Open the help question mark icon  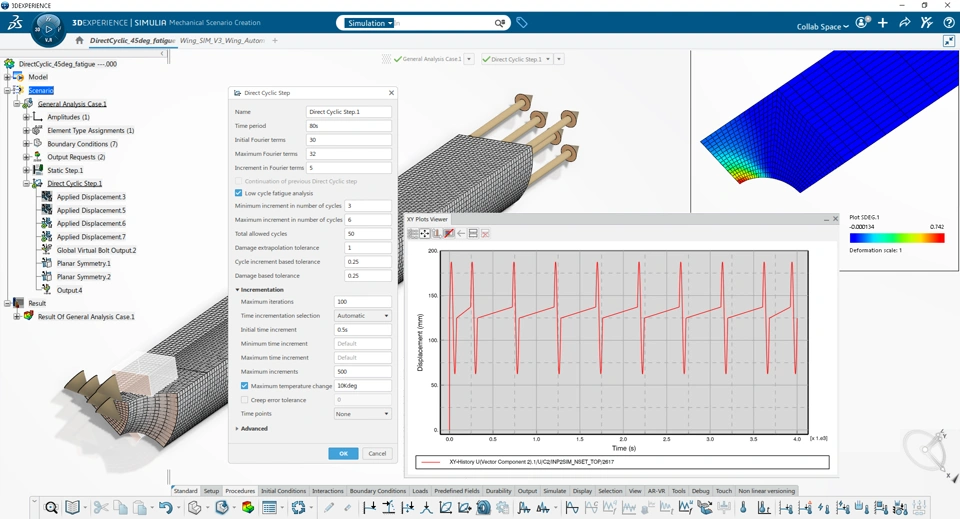tap(949, 23)
